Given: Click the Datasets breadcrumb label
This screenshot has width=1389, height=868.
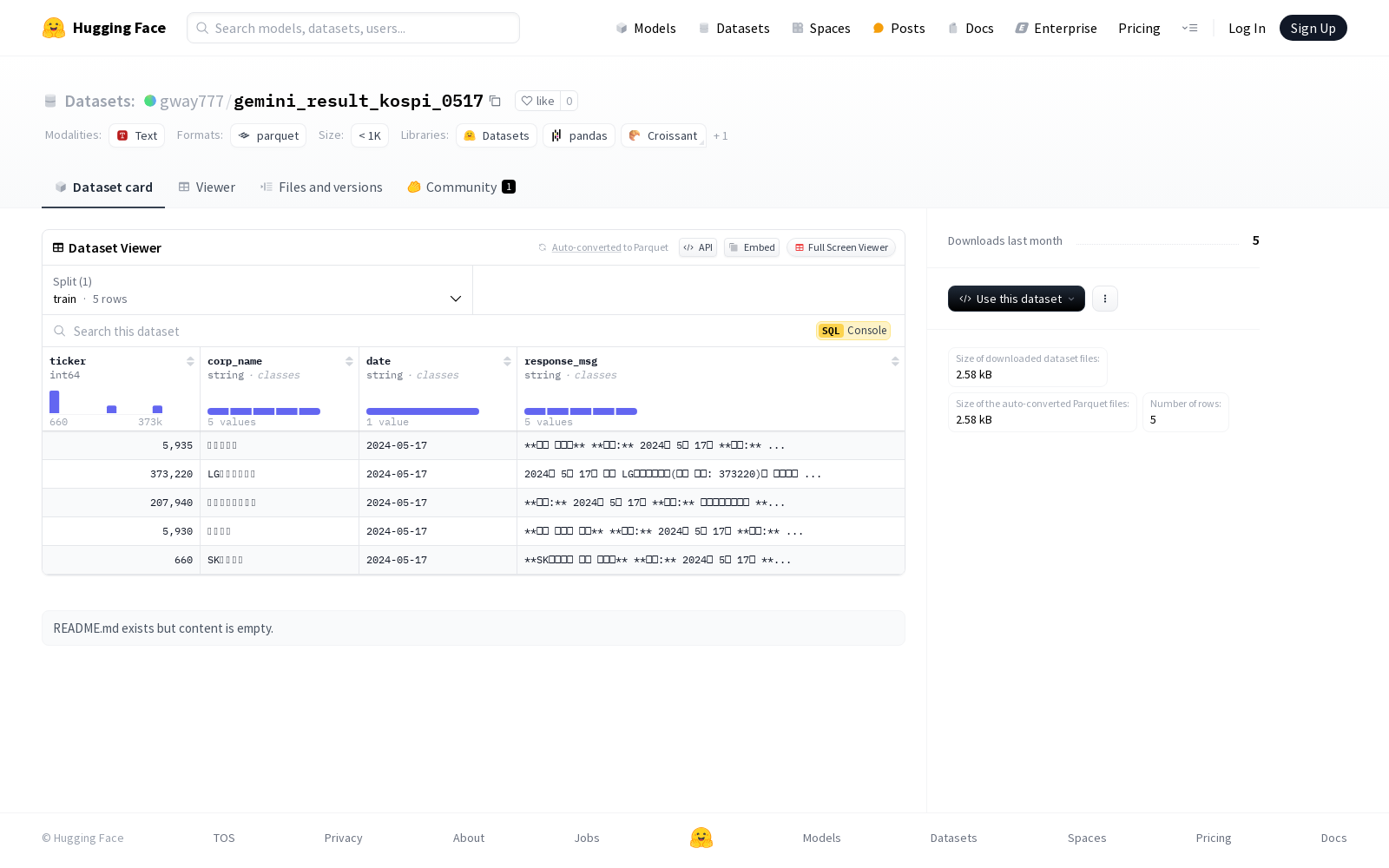Looking at the screenshot, I should (x=100, y=101).
